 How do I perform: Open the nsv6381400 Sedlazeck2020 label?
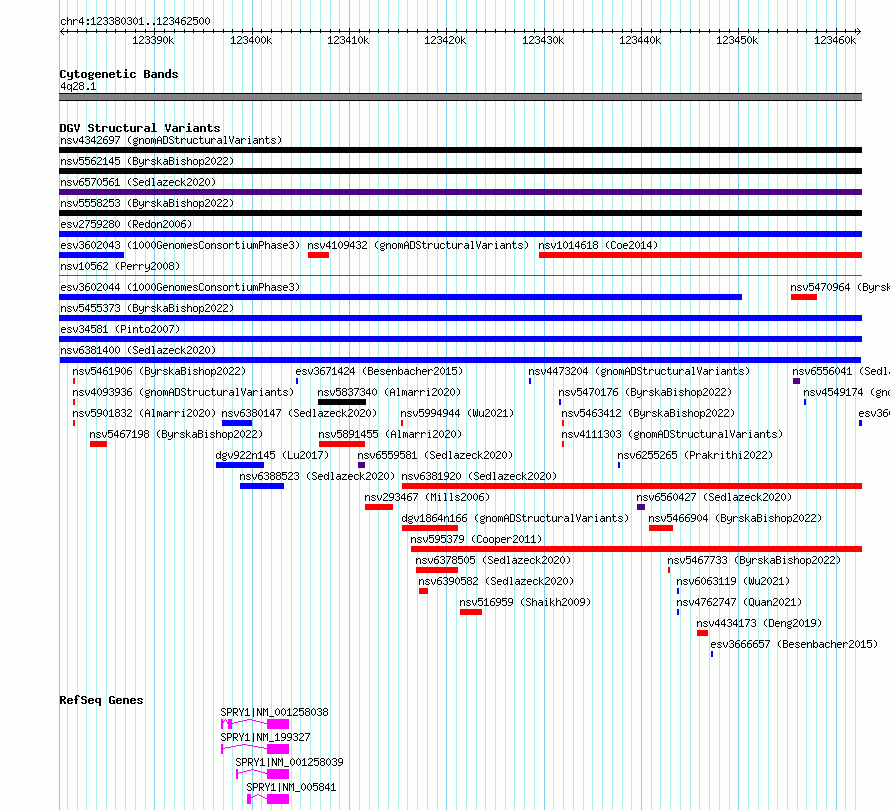click(x=138, y=350)
